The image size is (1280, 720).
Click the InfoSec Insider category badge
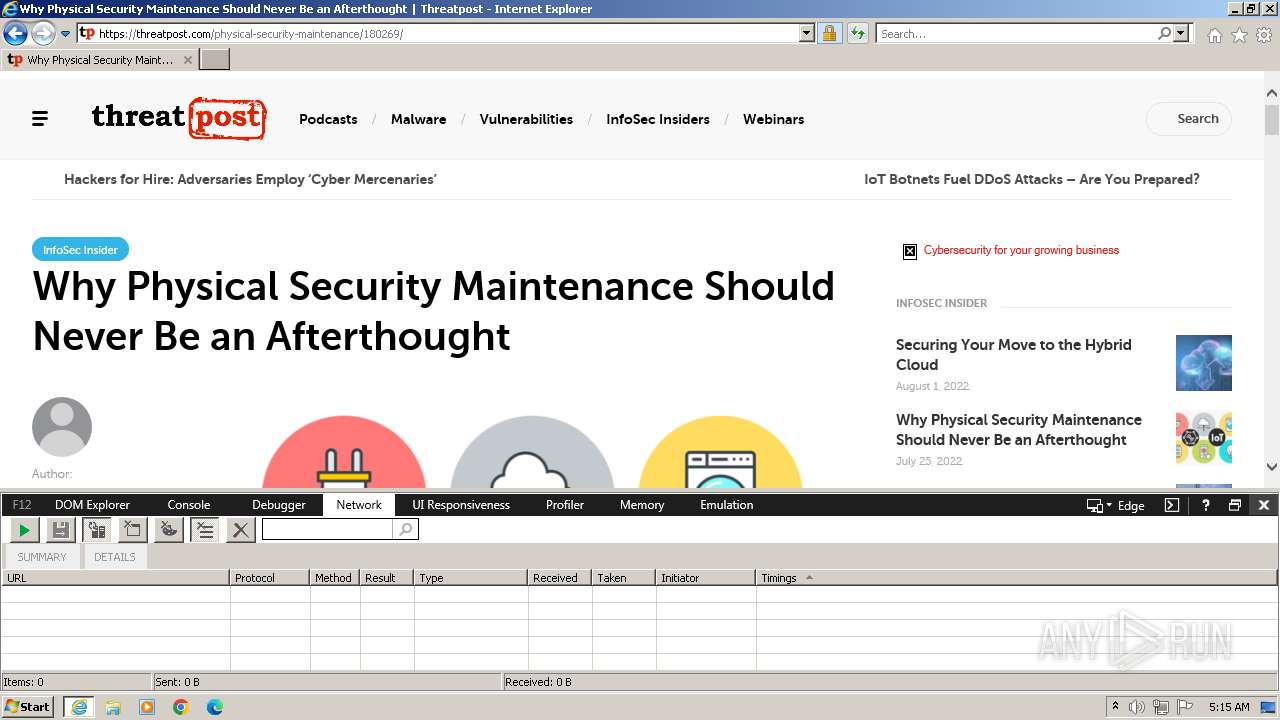coord(80,250)
